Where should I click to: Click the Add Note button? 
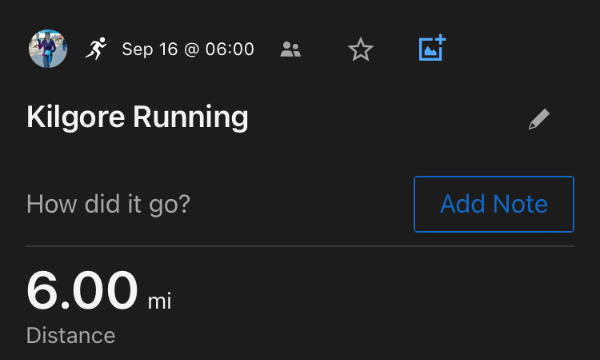click(x=494, y=204)
